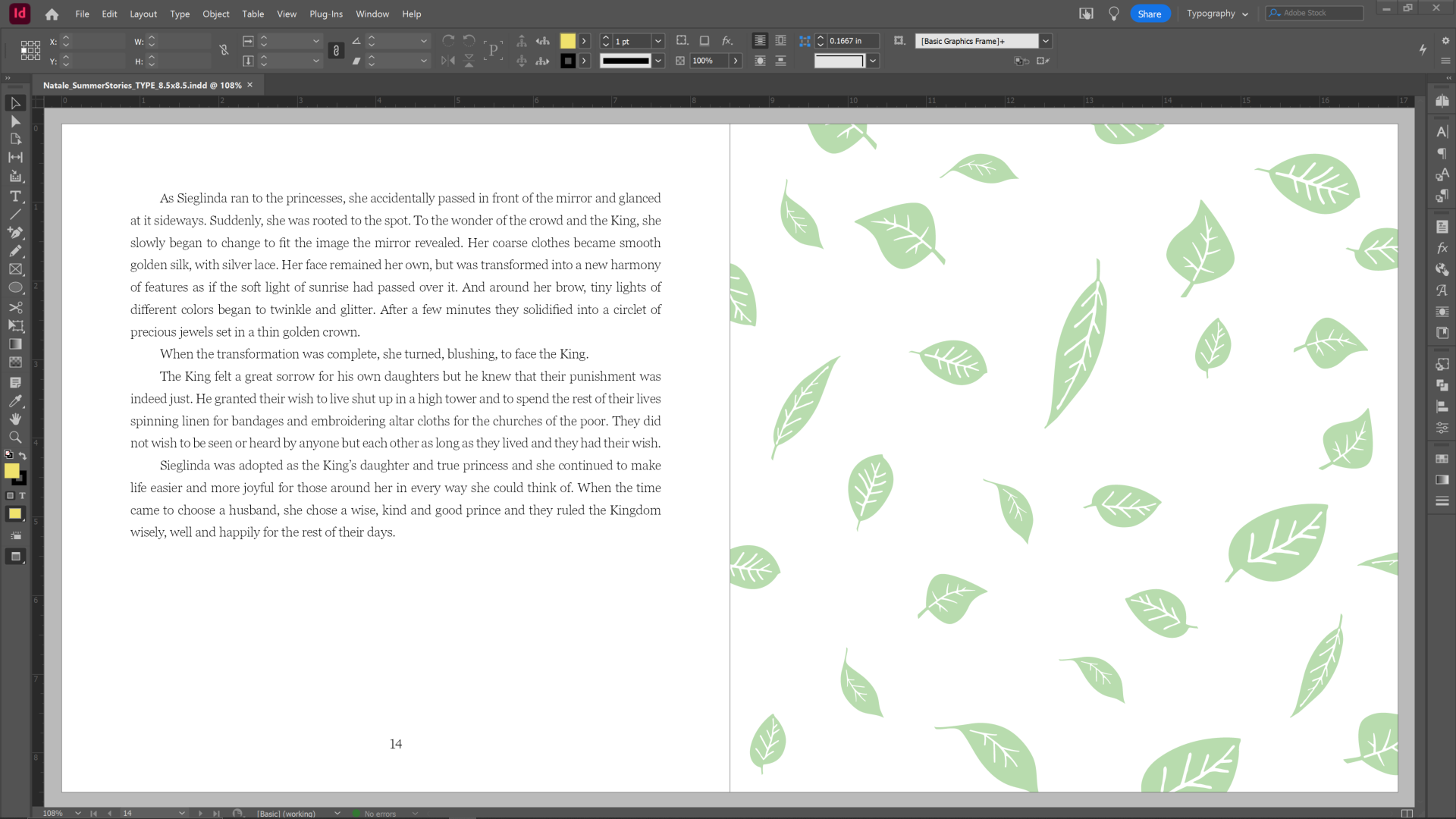This screenshot has width=1456, height=819.
Task: Select the Type tool
Action: 15,196
